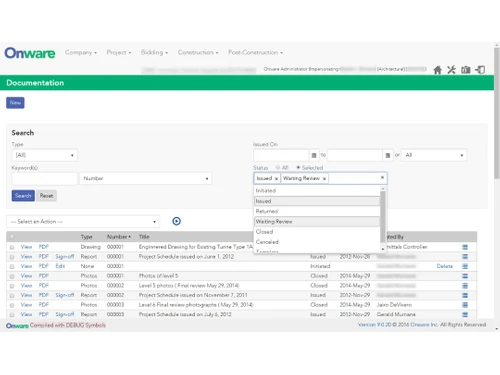500x375 pixels.
Task: Check the Drawing 000001 row checkbox
Action: tap(12, 247)
